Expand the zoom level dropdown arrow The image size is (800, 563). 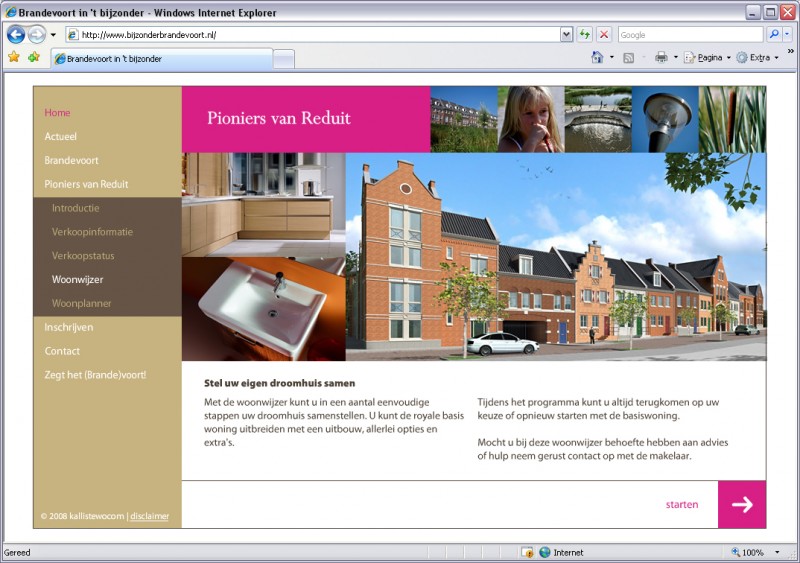777,553
